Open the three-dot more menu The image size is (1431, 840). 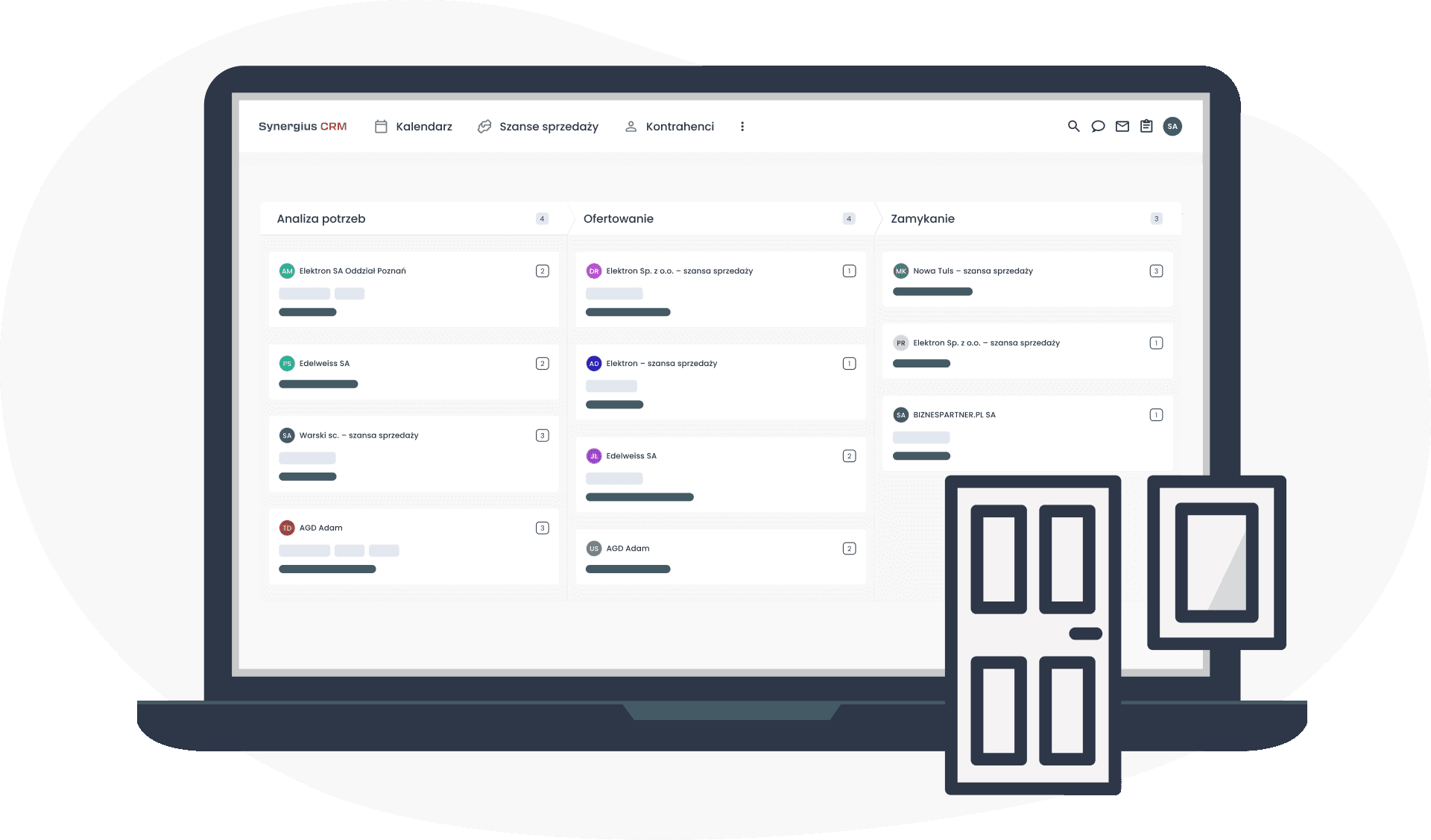point(742,127)
